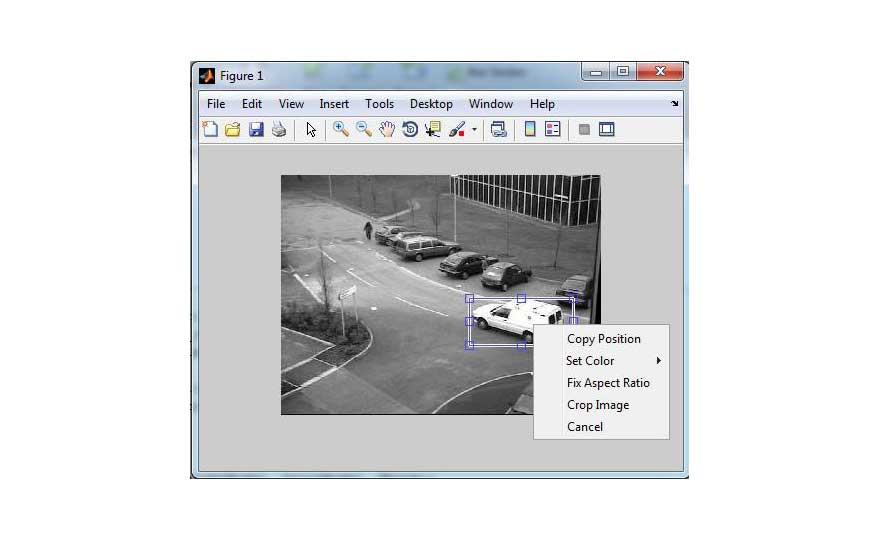This screenshot has height=540, width=880.
Task: Activate the Zoom In magnifier tool
Action: [x=341, y=129]
